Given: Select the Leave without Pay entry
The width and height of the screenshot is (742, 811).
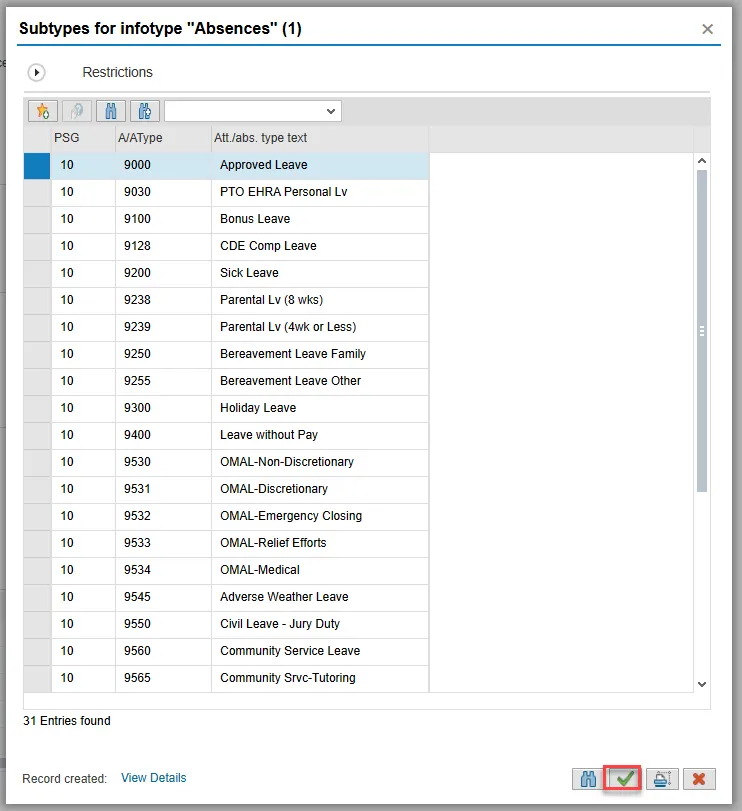Looking at the screenshot, I should tap(269, 435).
